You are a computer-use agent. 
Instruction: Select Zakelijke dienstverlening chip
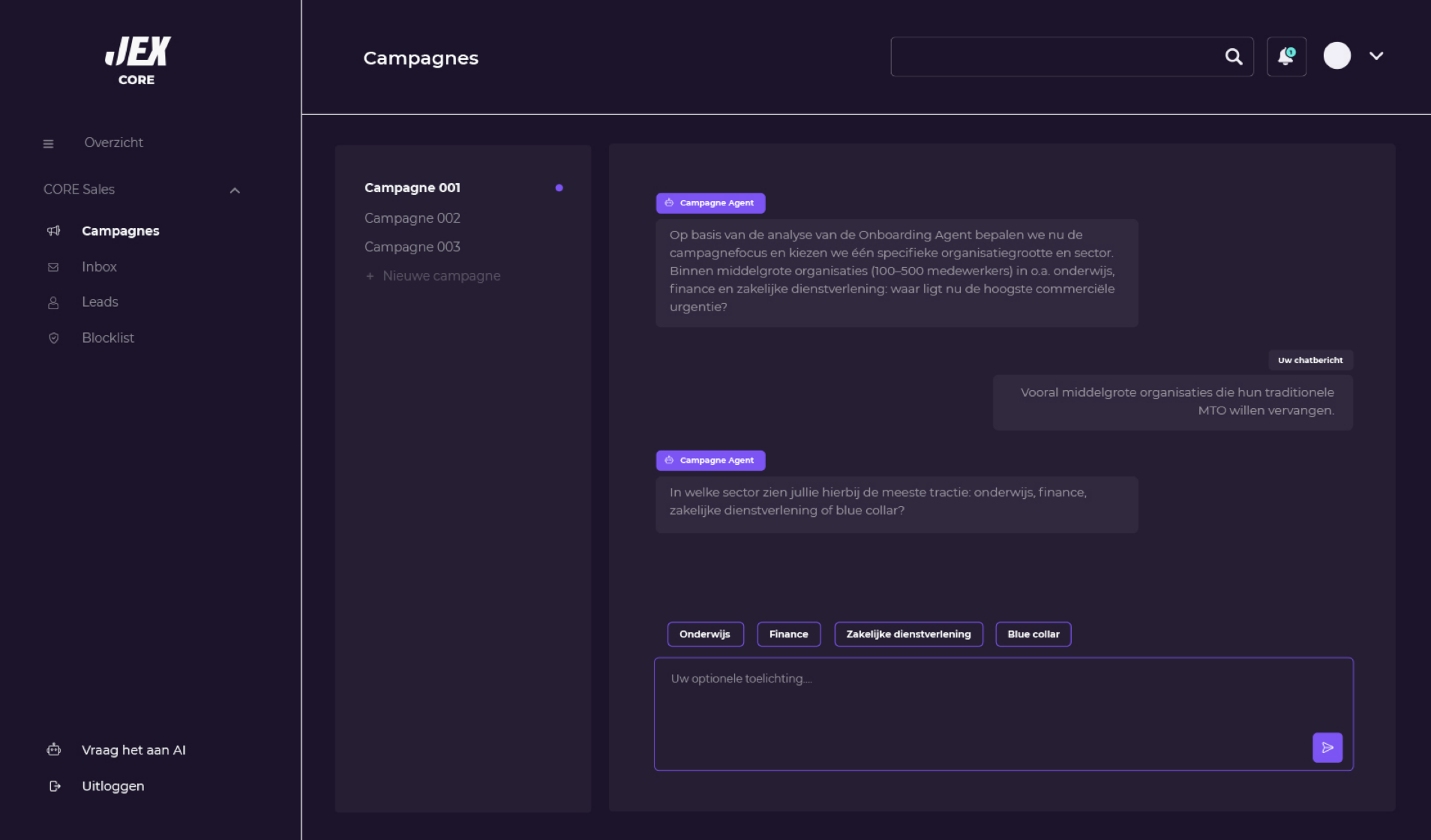pyautogui.click(x=907, y=634)
